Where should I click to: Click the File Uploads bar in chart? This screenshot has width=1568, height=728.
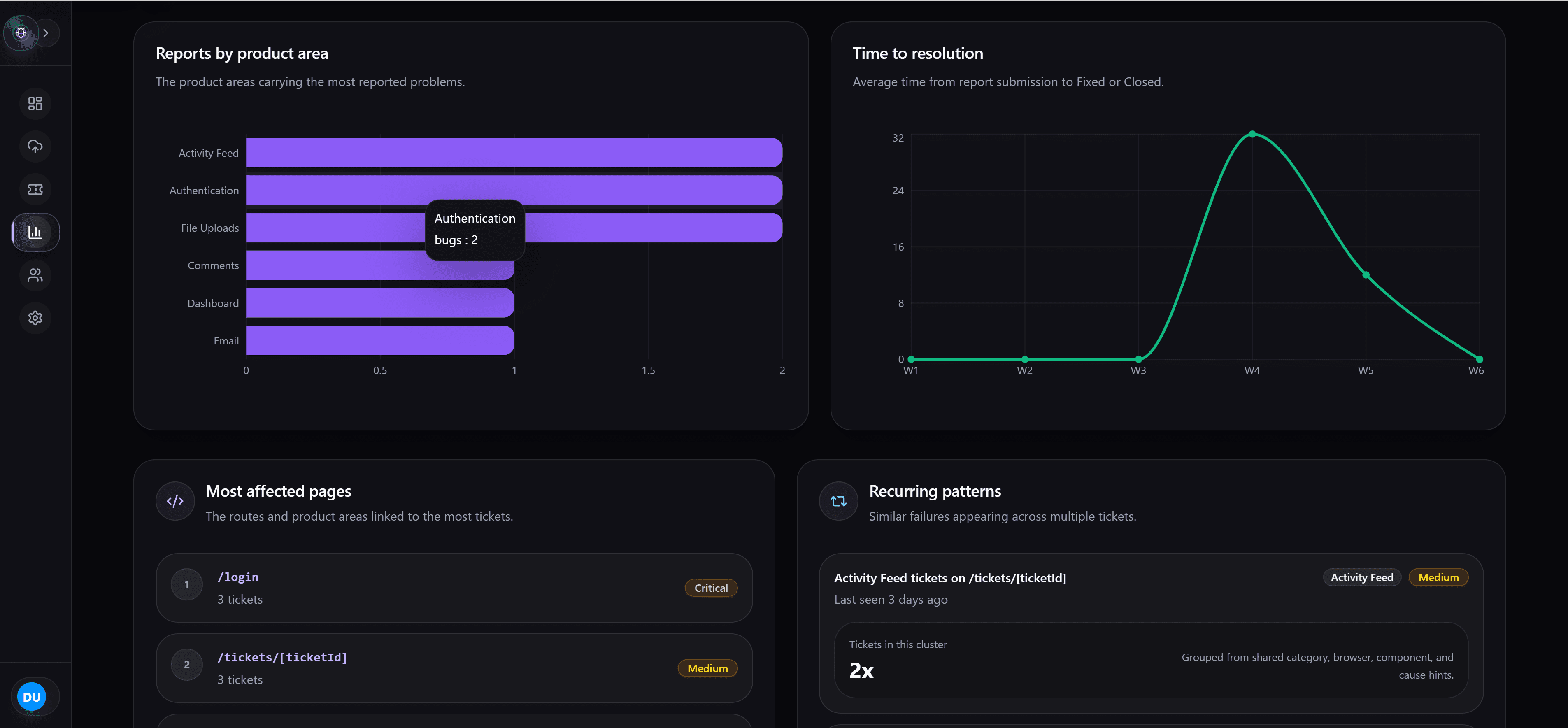click(514, 228)
